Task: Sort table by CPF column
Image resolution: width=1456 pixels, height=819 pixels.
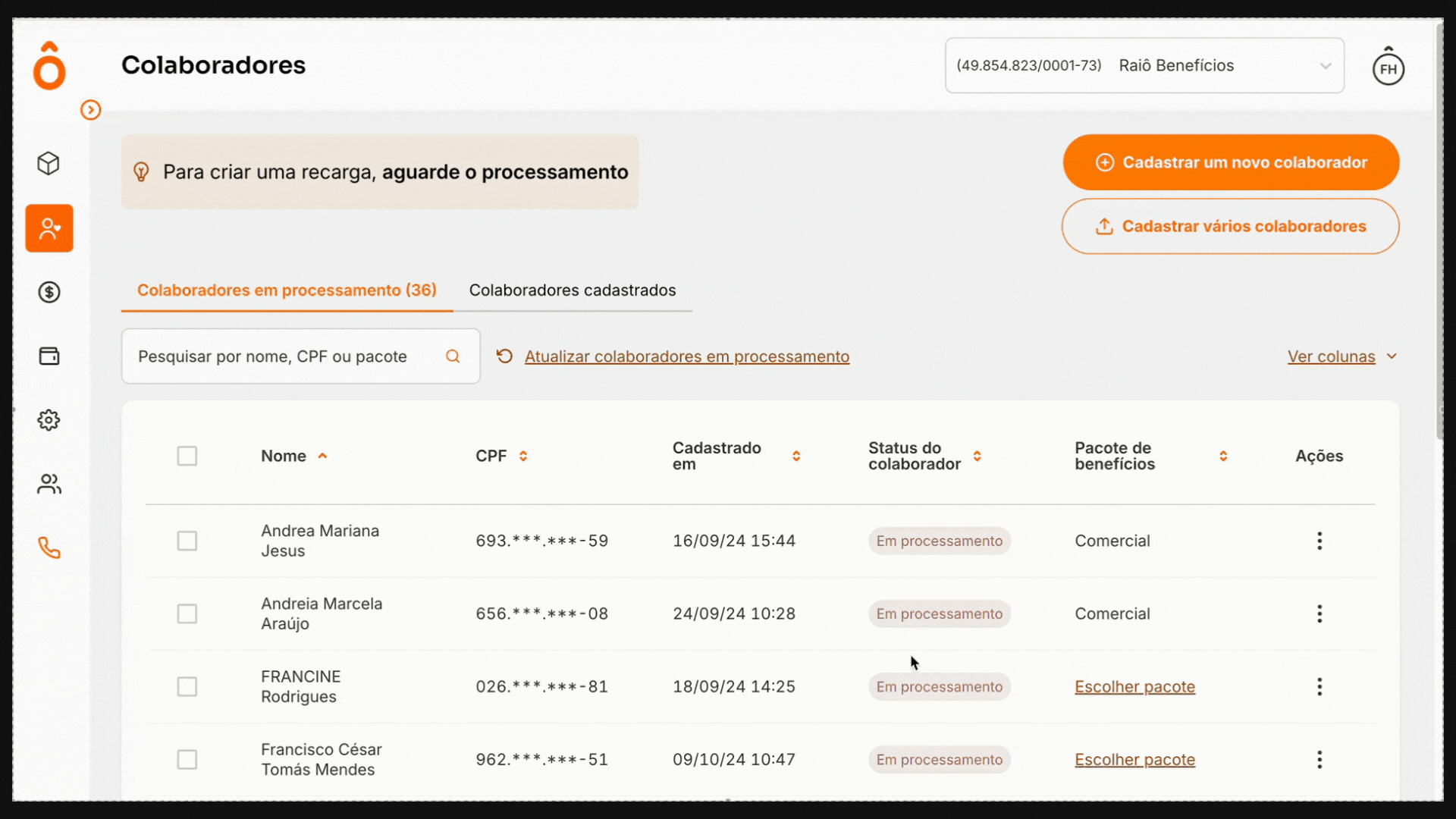Action: coord(523,456)
